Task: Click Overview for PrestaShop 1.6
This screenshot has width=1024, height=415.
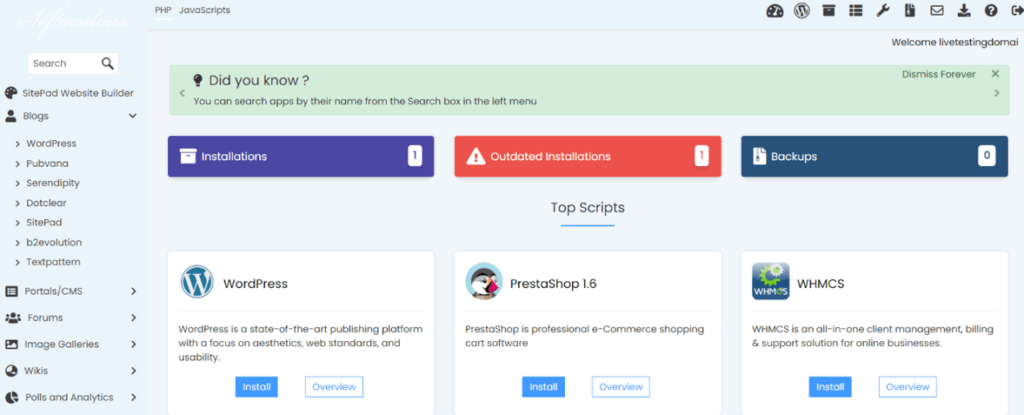Action: click(620, 387)
